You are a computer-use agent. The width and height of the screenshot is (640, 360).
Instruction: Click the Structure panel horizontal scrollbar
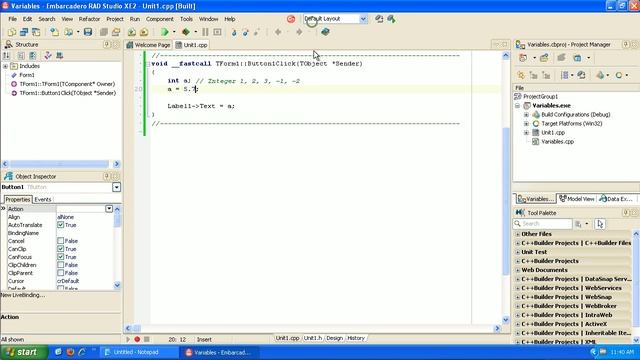pyautogui.click(x=60, y=164)
